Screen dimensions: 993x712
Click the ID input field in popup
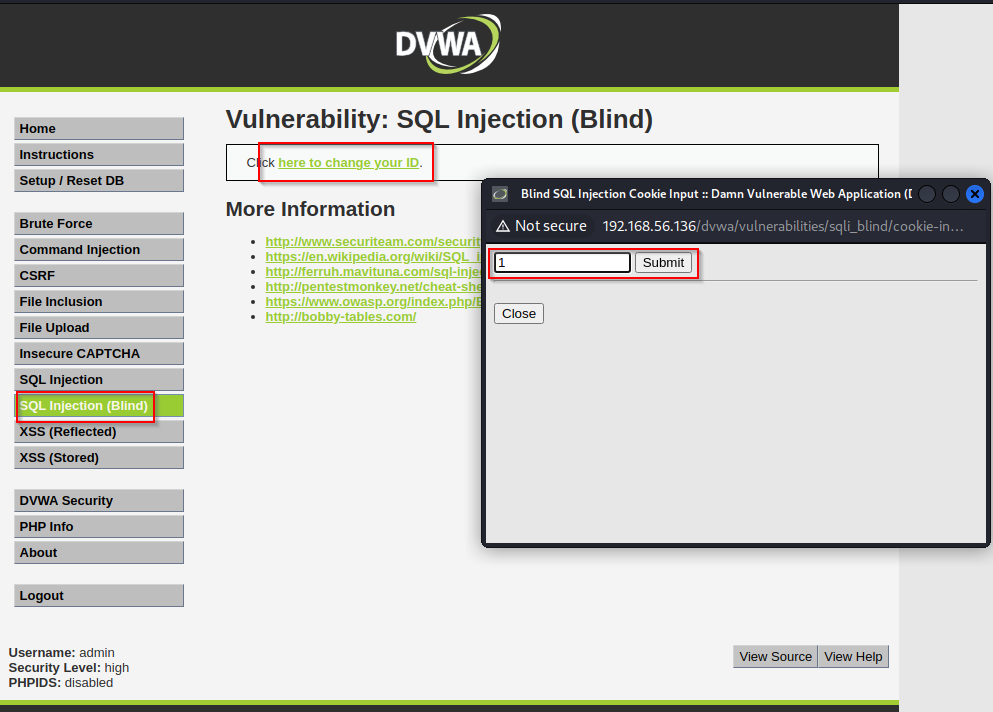pos(562,262)
